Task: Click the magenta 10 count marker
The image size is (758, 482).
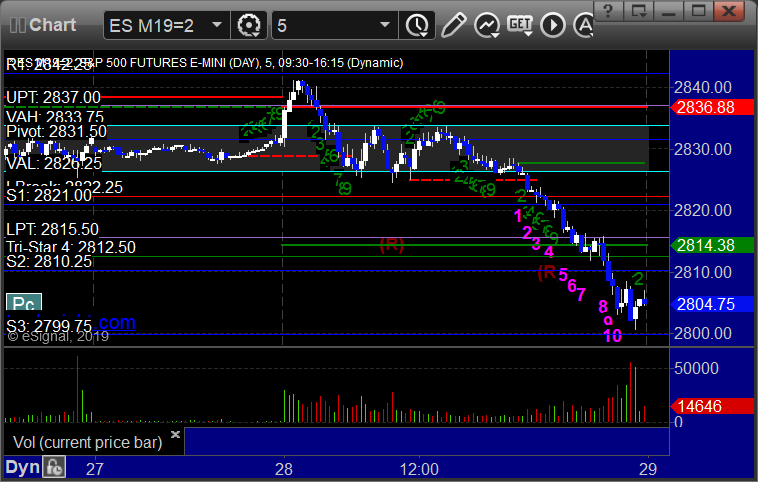Action: (x=612, y=336)
